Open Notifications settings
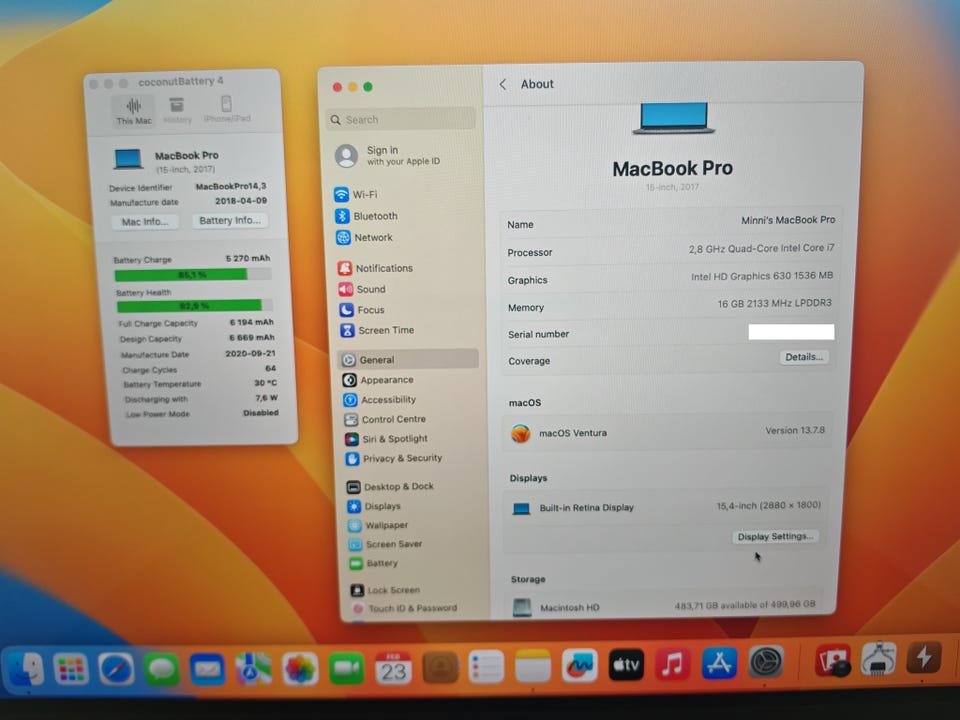 coord(375,268)
